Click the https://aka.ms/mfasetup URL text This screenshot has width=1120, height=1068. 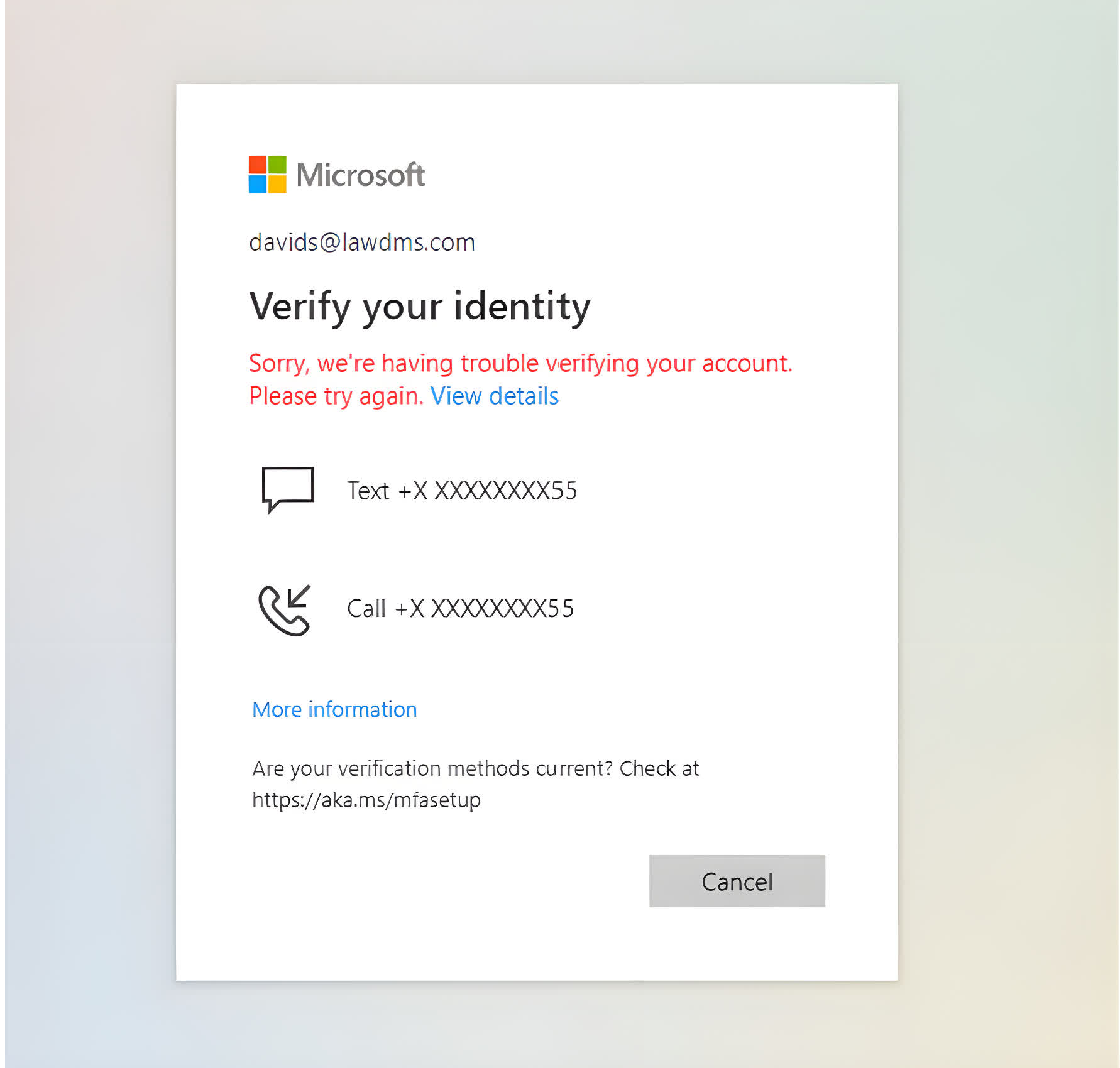pyautogui.click(x=366, y=800)
